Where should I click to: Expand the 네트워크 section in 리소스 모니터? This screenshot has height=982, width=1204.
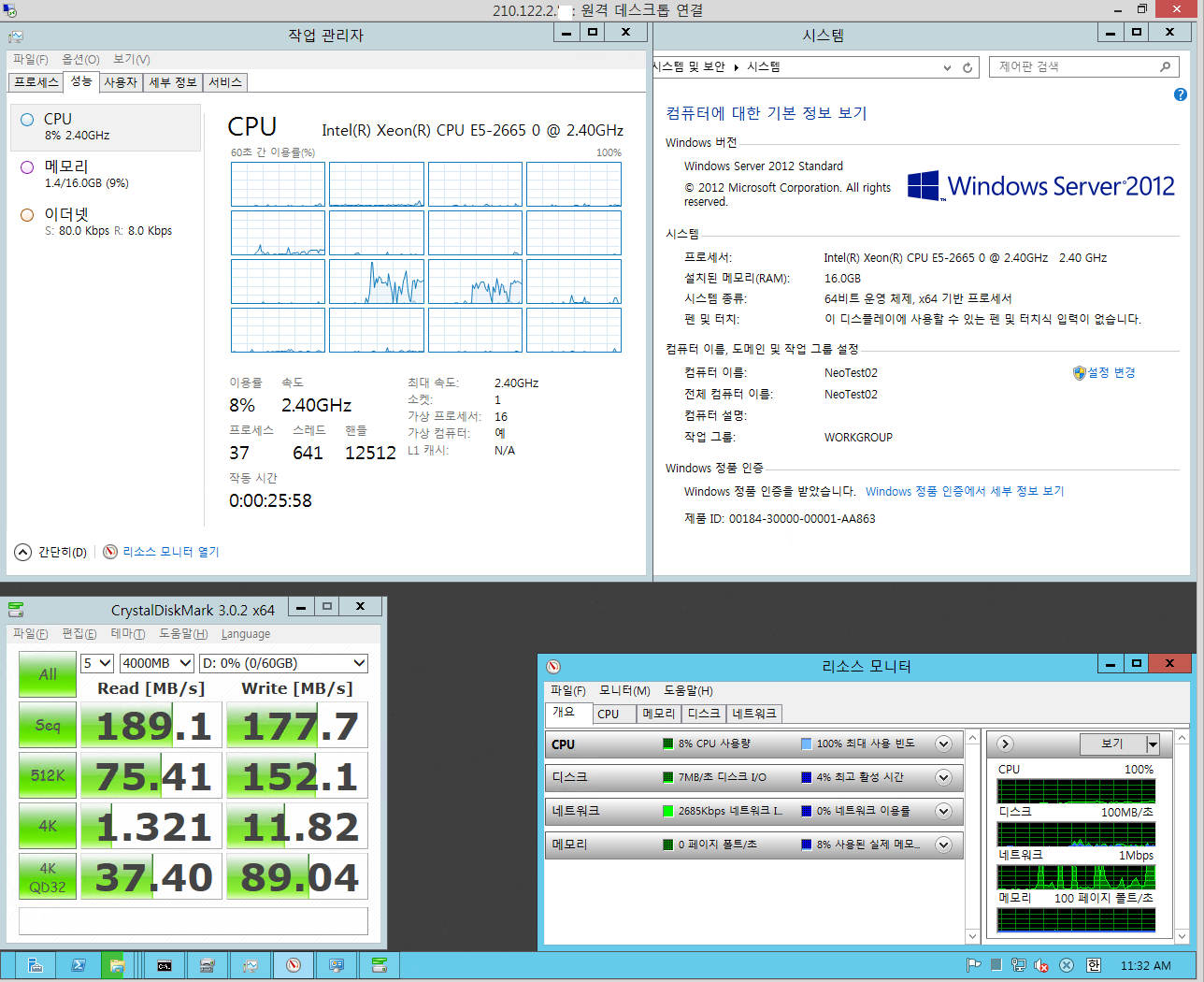[943, 811]
